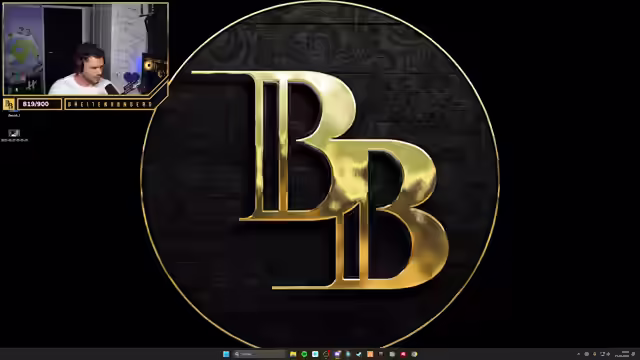The width and height of the screenshot is (640, 360).
Task: Open the taskbar app with red notification badge
Action: 326,354
